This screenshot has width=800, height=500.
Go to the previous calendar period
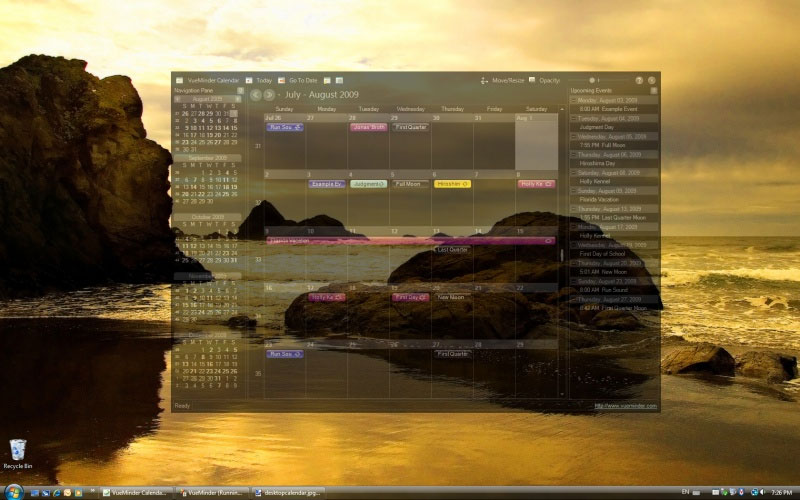256,95
